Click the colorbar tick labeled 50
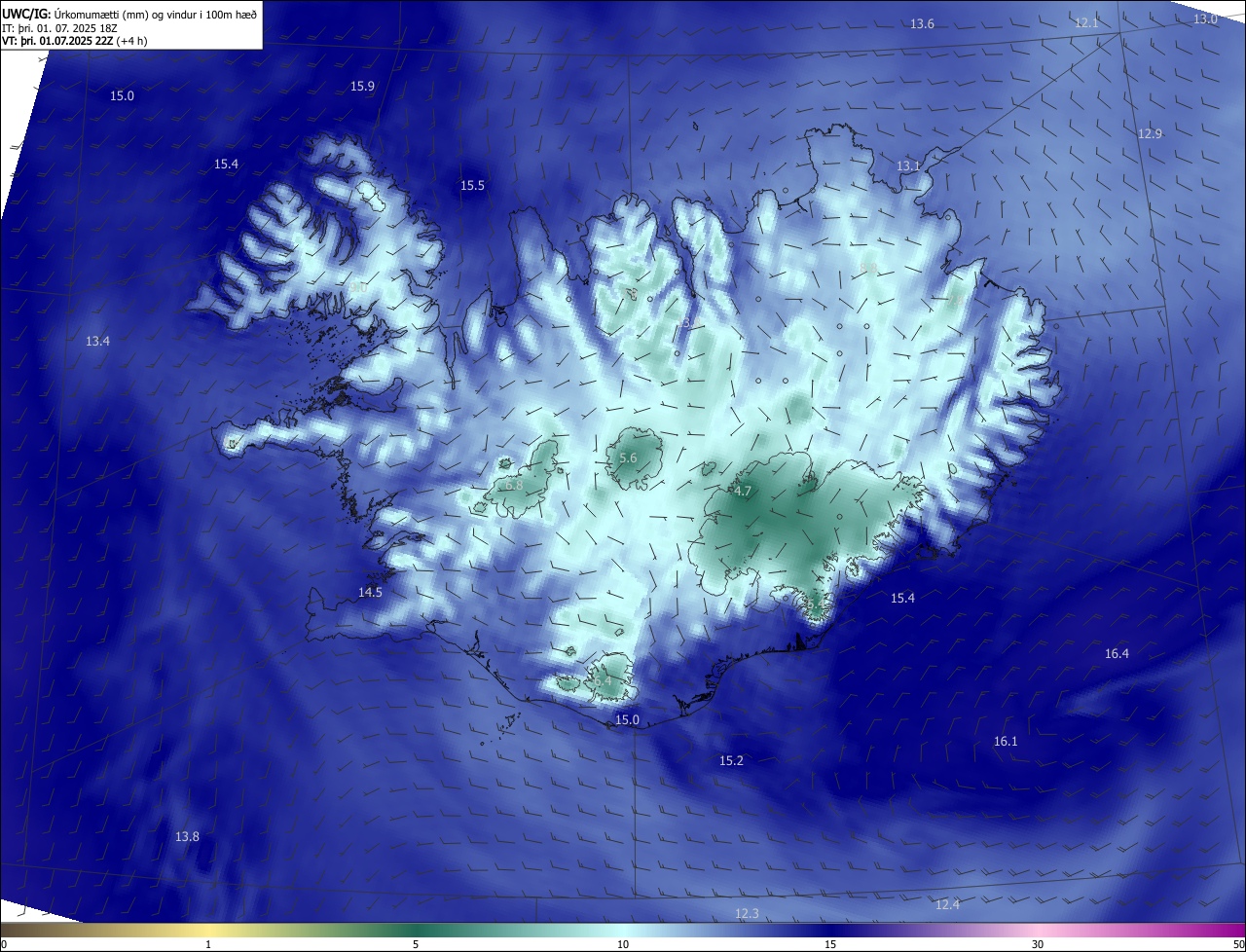This screenshot has width=1246, height=952. 1238,944
